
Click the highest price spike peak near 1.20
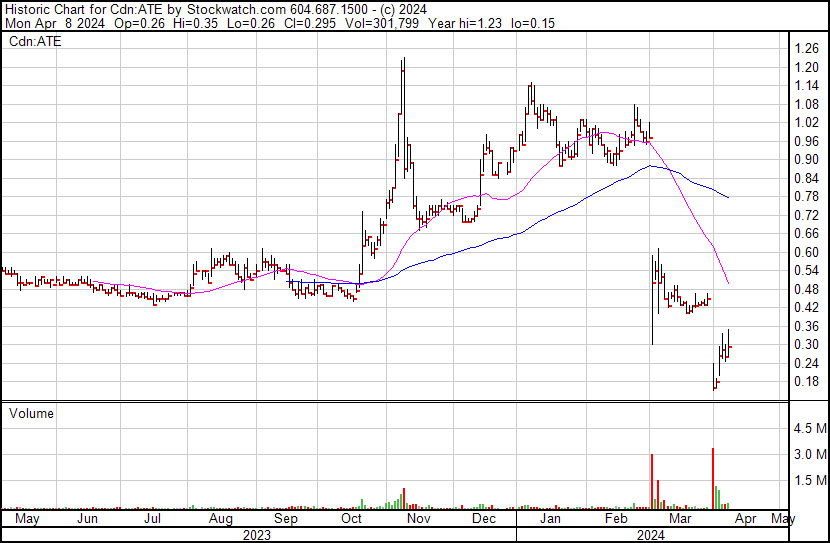[x=403, y=60]
